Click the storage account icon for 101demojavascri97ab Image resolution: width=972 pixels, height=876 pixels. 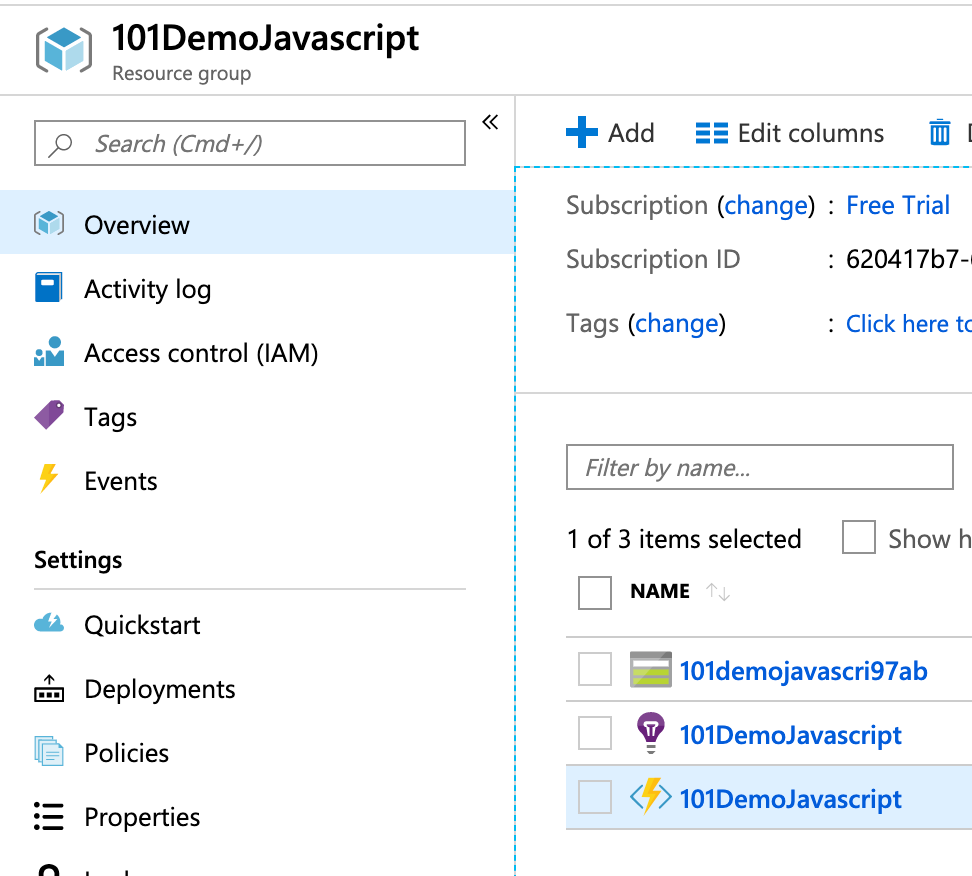point(650,669)
